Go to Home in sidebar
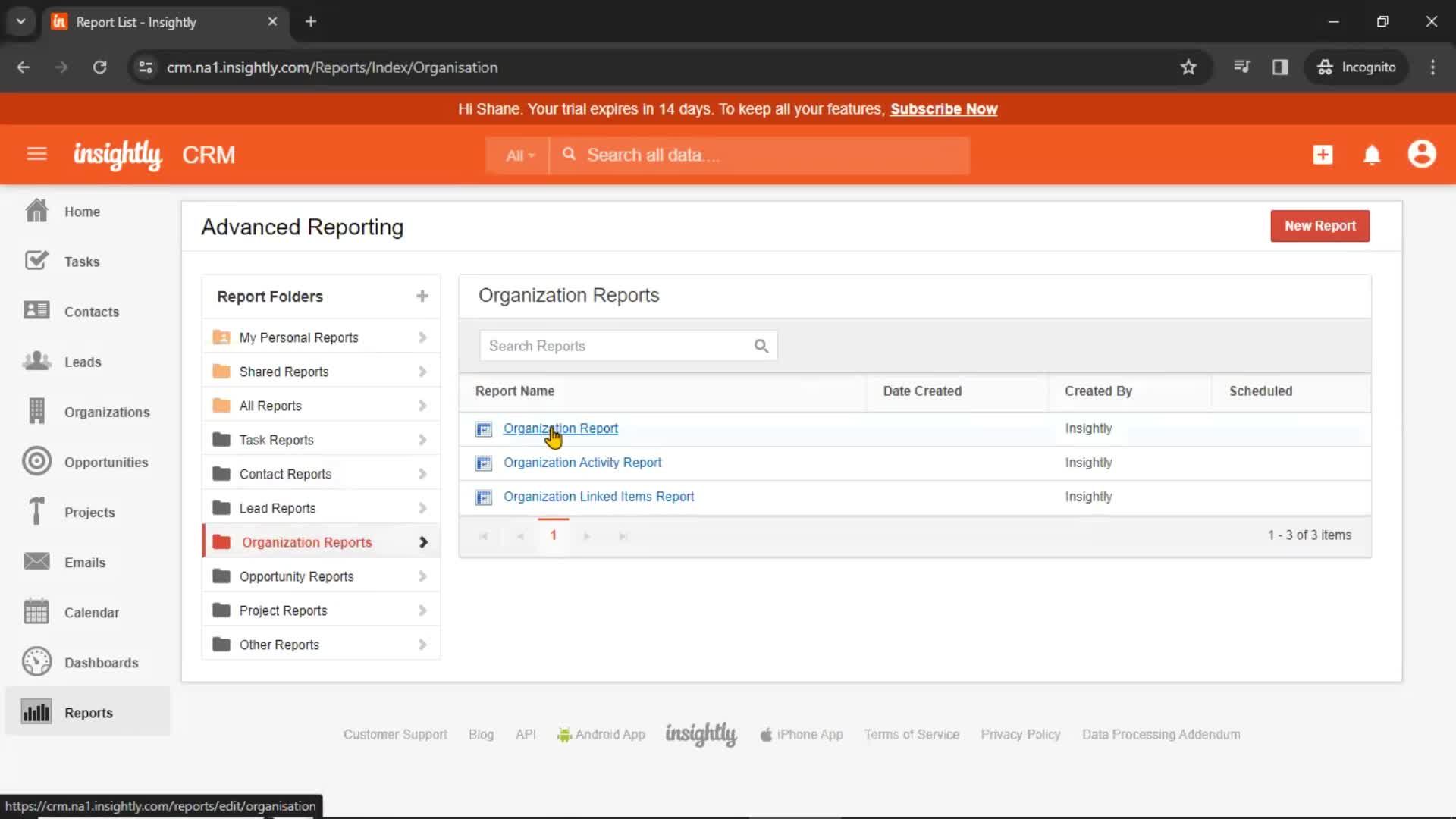Image resolution: width=1456 pixels, height=819 pixels. 82,212
